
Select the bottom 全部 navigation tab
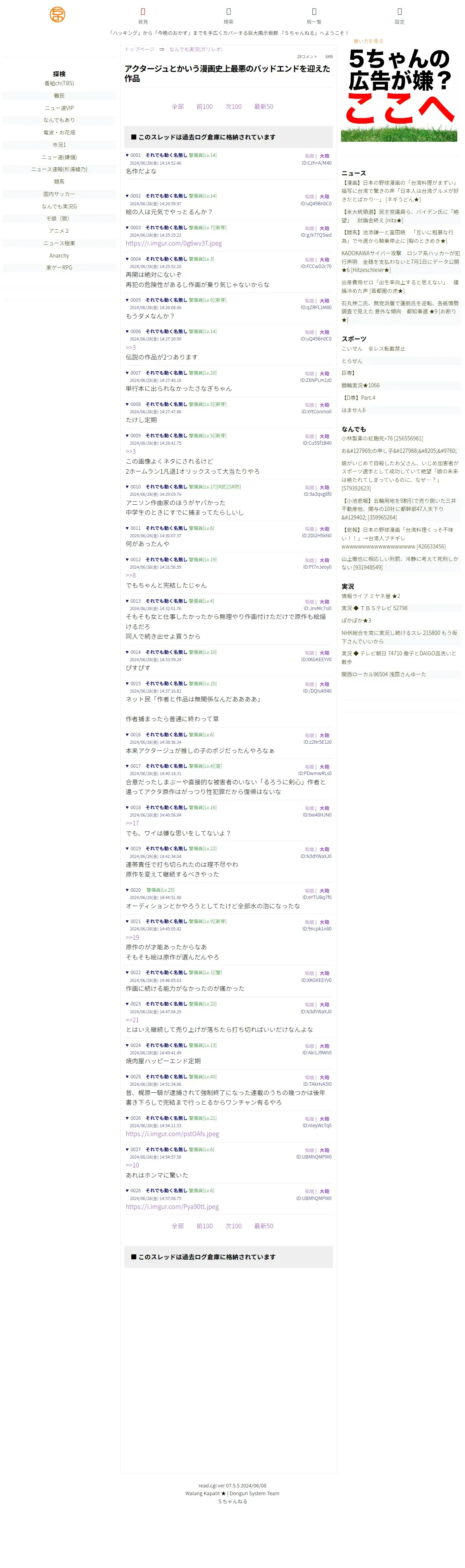pyautogui.click(x=178, y=1226)
